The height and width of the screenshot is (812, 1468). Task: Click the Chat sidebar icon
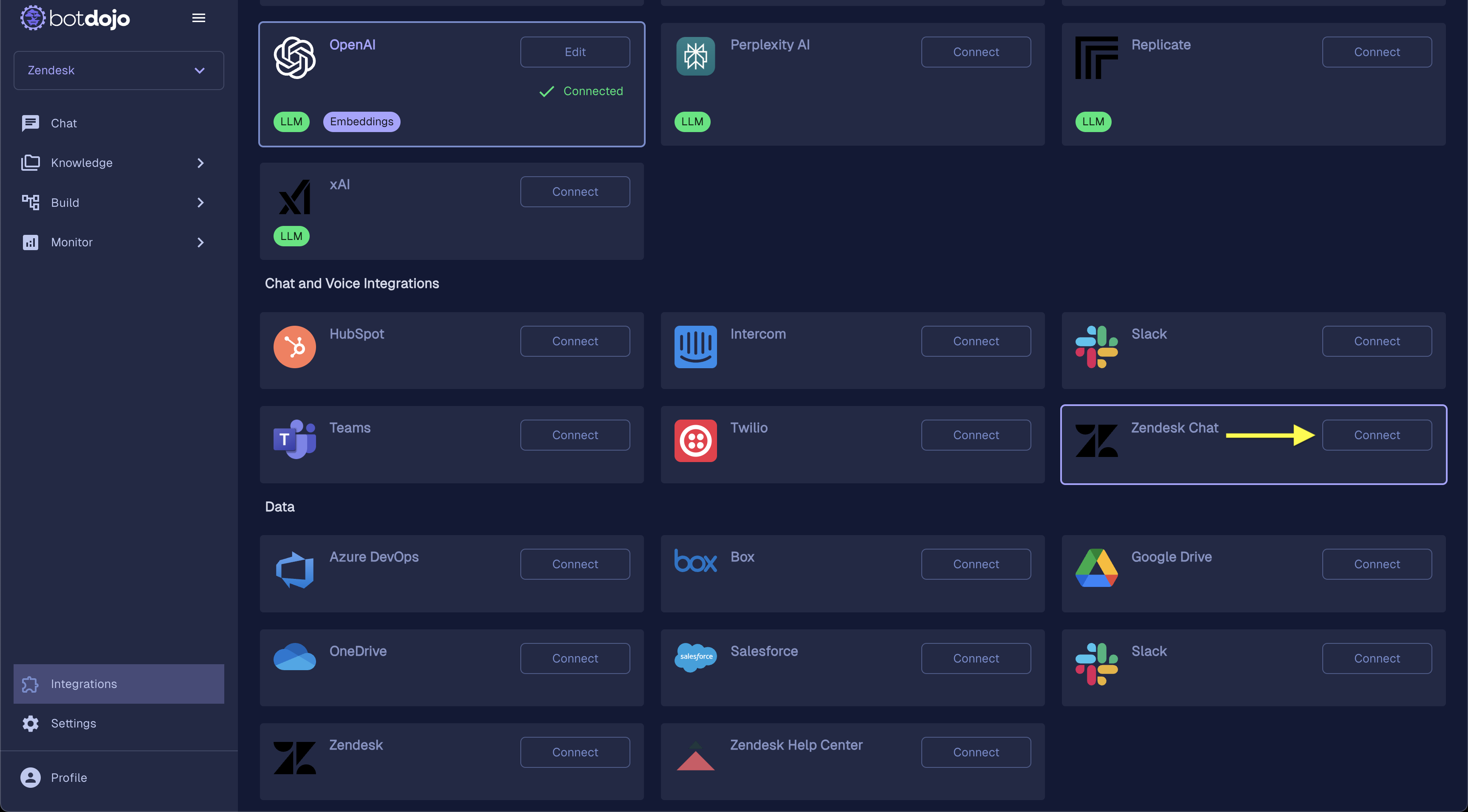pos(30,123)
